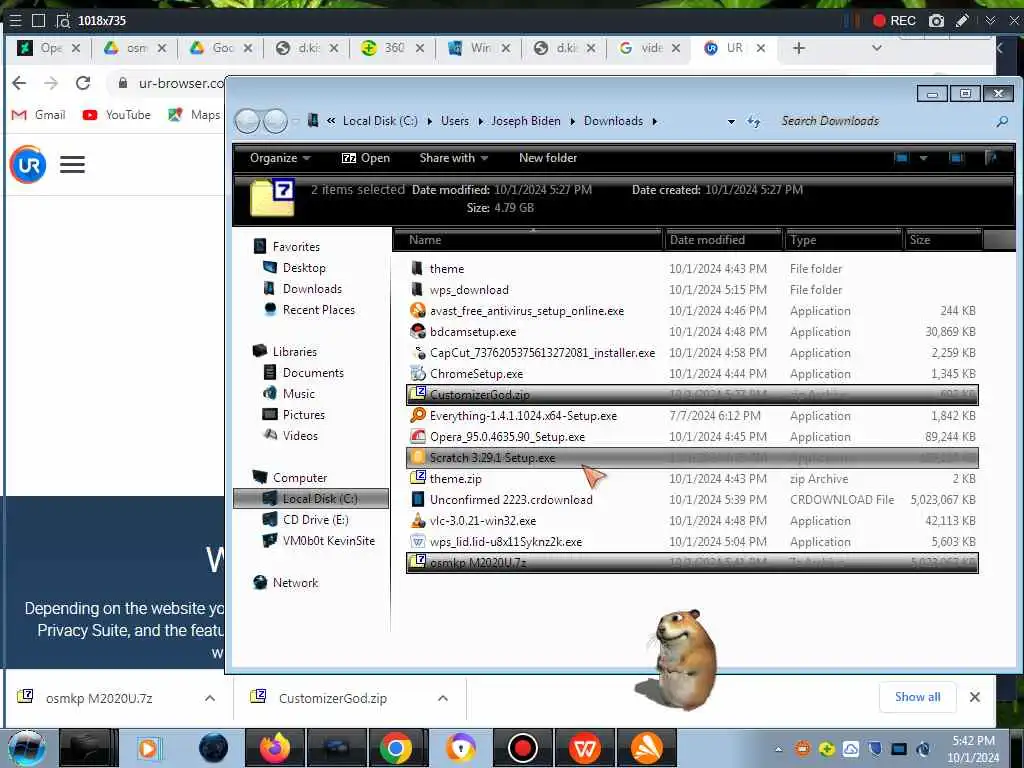The image size is (1024, 768).
Task: Open the Avast icon on the taskbar
Action: point(647,748)
